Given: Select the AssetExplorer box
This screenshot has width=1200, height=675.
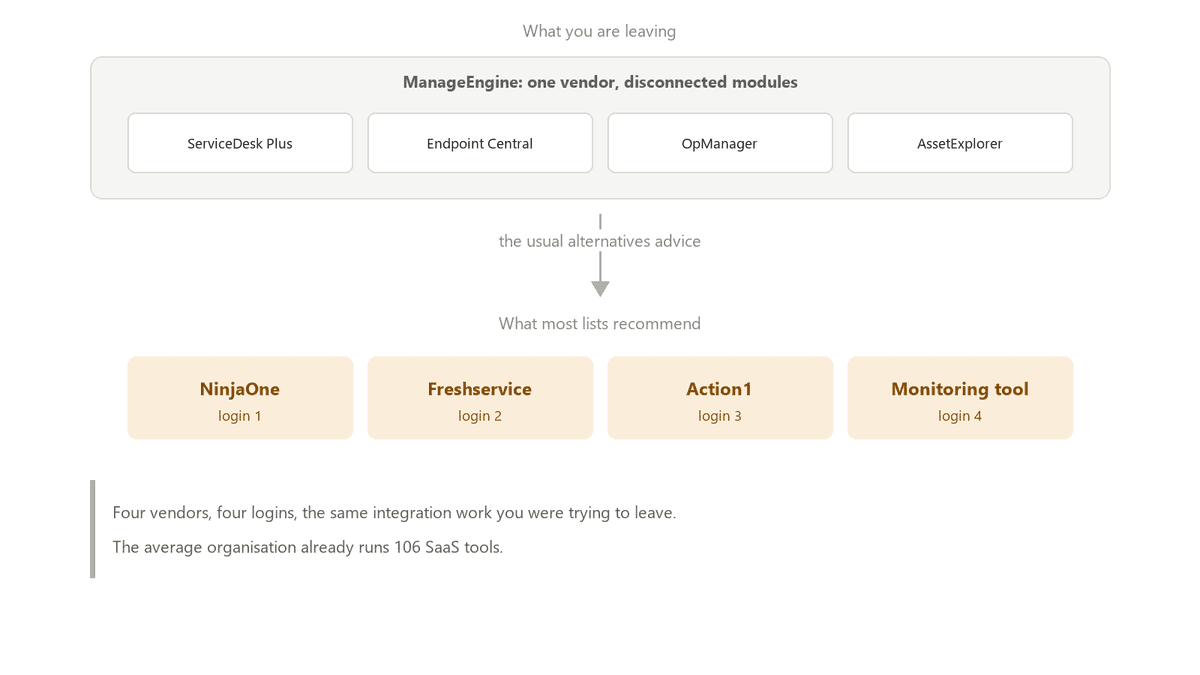Looking at the screenshot, I should (x=960, y=143).
